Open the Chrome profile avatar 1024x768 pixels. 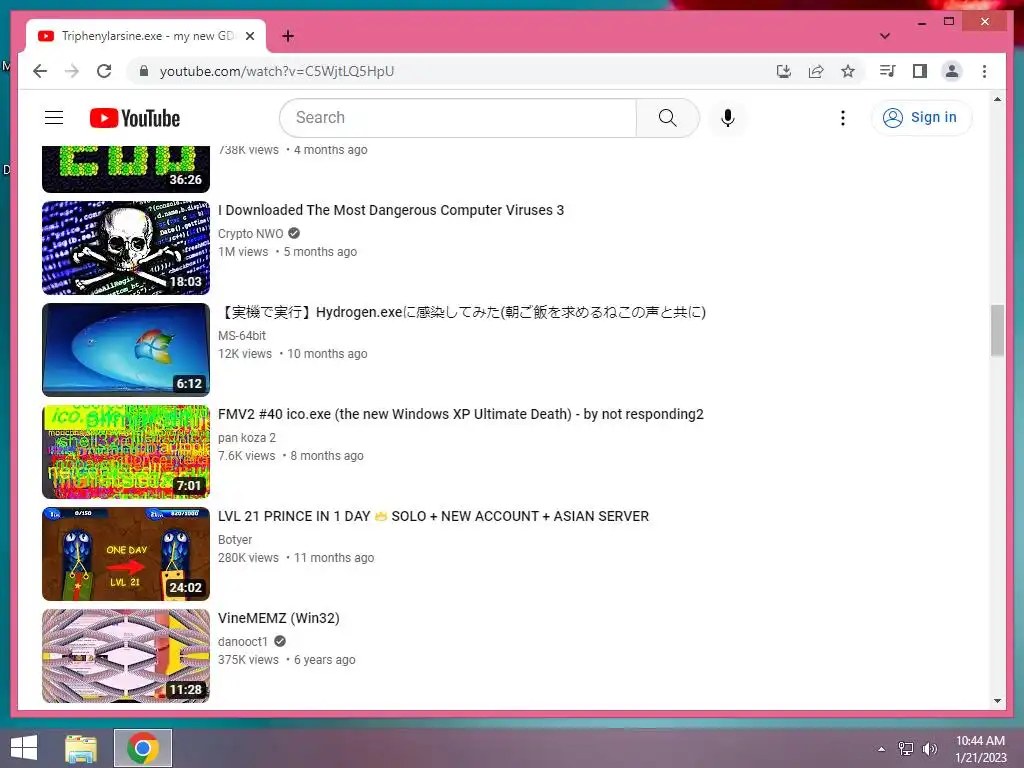click(x=952, y=71)
